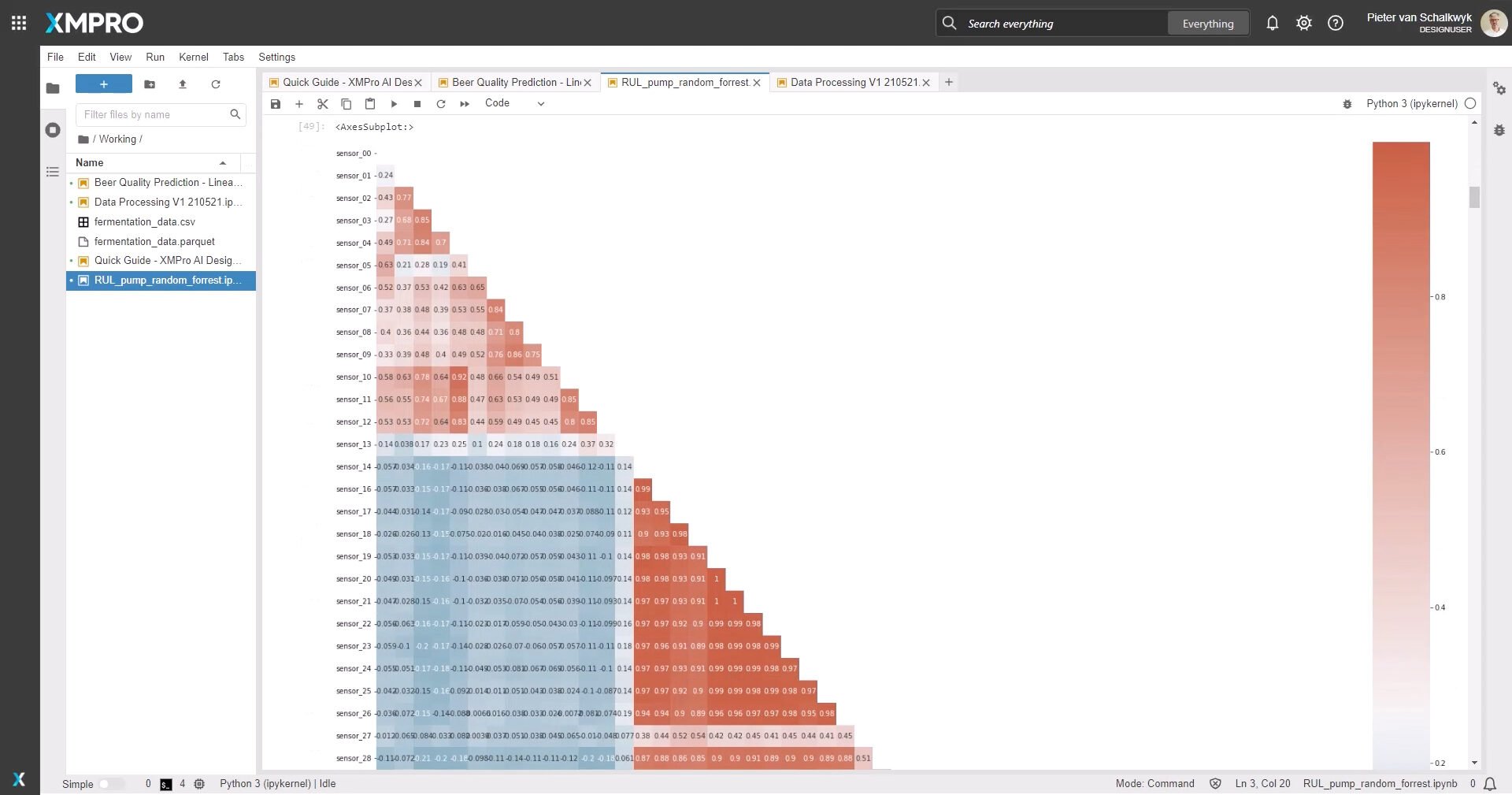Click the blue new launcher button

point(104,84)
